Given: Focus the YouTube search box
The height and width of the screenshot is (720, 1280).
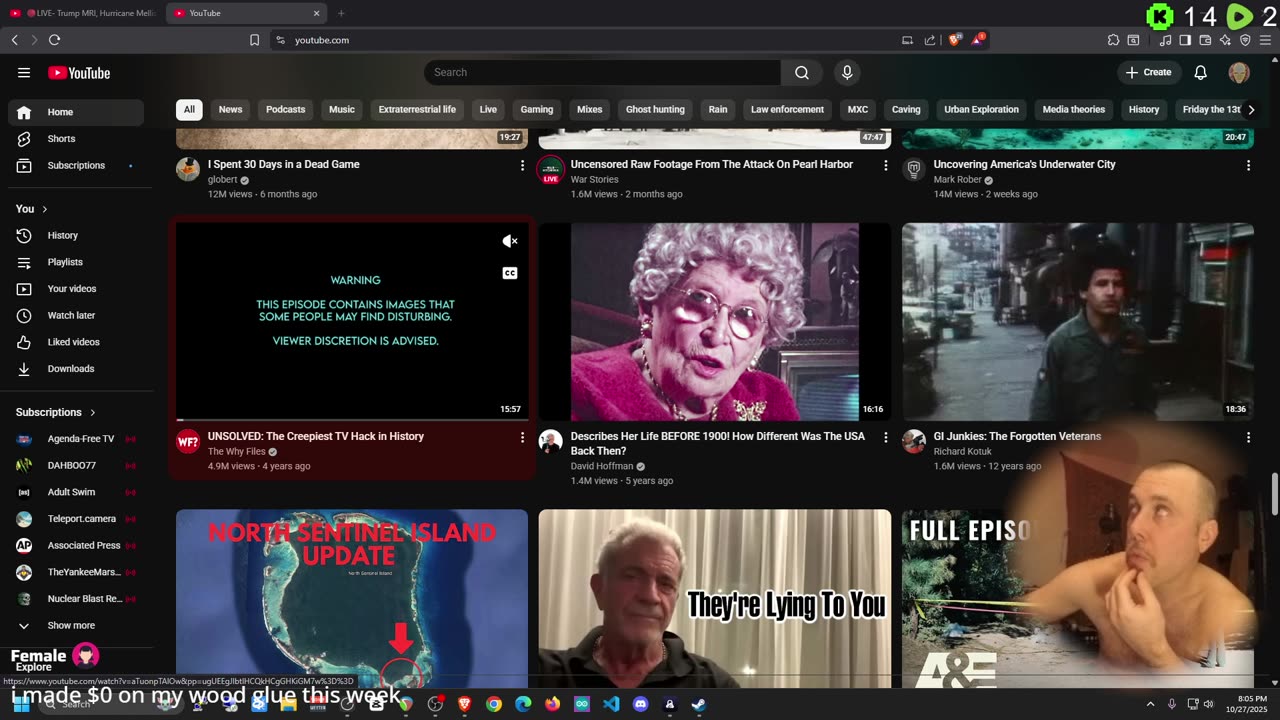Looking at the screenshot, I should tap(602, 72).
